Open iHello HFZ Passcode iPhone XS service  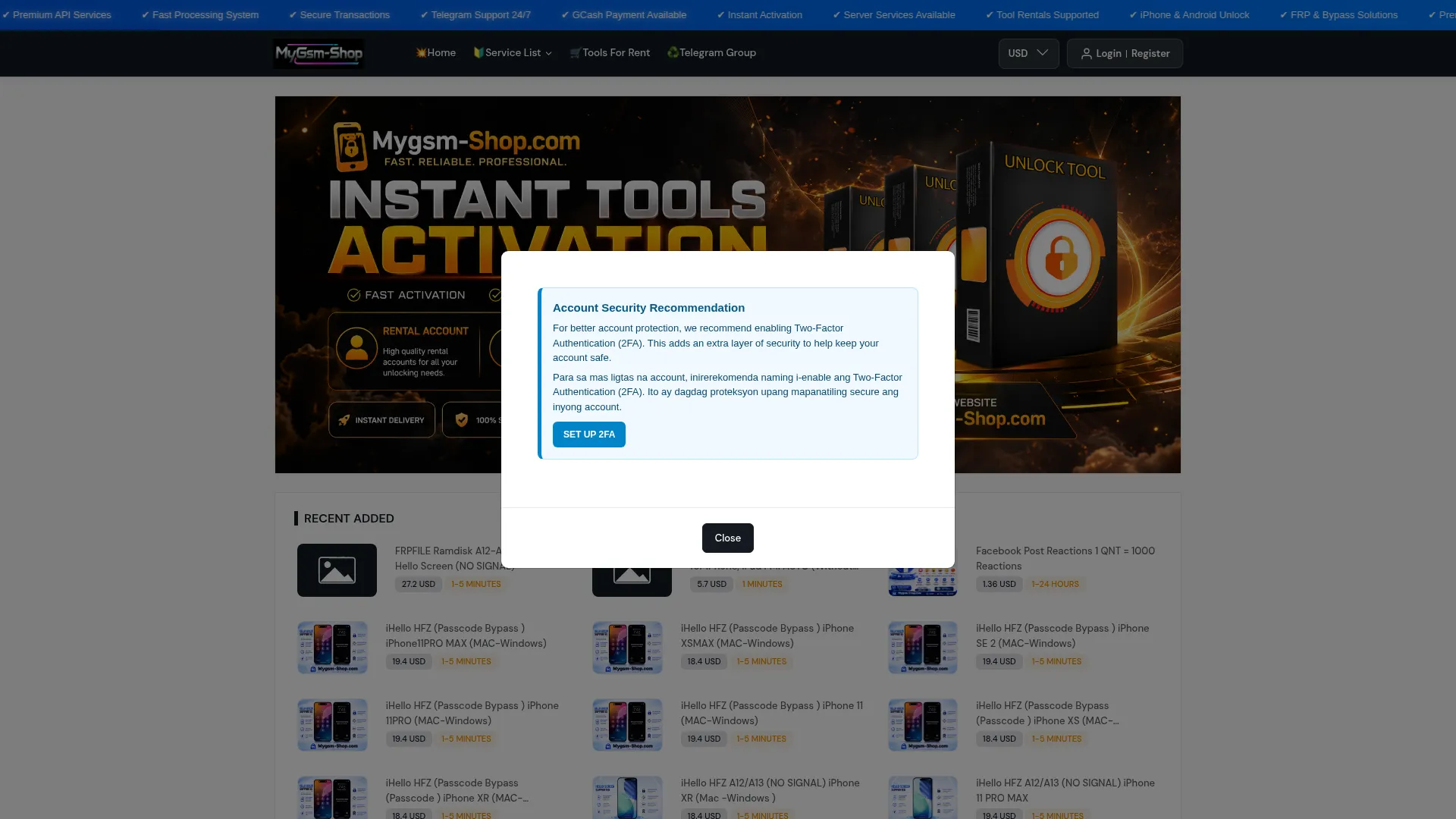(x=1047, y=713)
